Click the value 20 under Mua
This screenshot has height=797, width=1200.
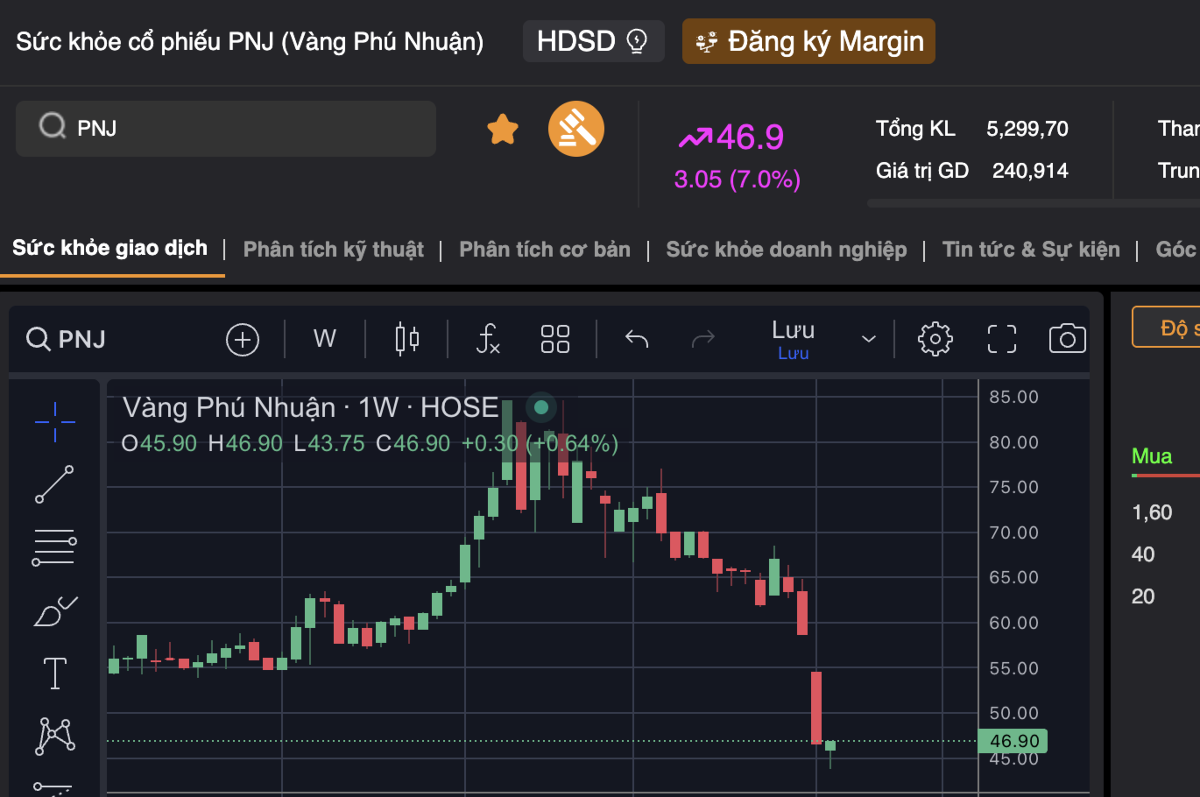pos(1143,597)
